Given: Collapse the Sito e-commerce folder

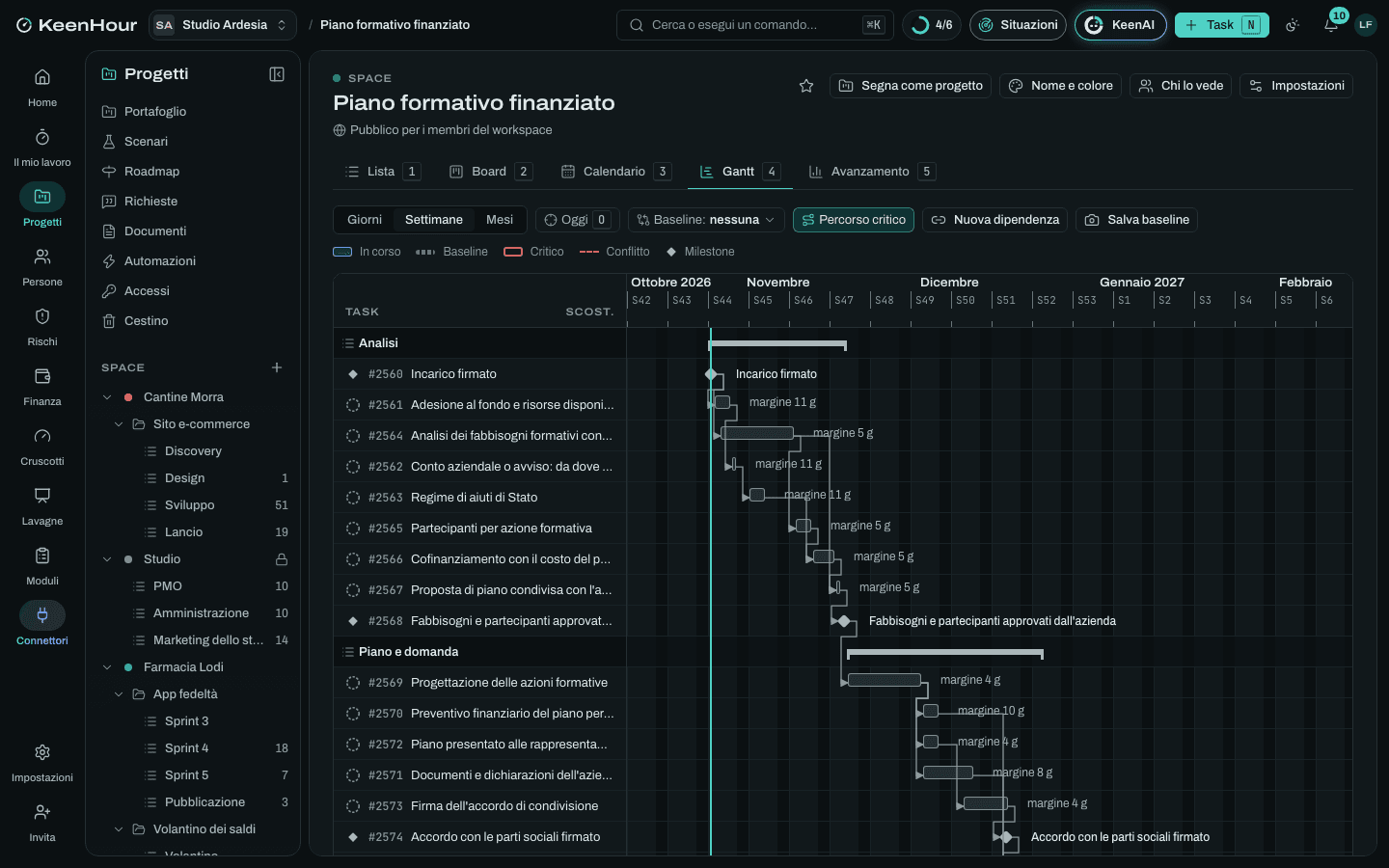Looking at the screenshot, I should (x=119, y=424).
